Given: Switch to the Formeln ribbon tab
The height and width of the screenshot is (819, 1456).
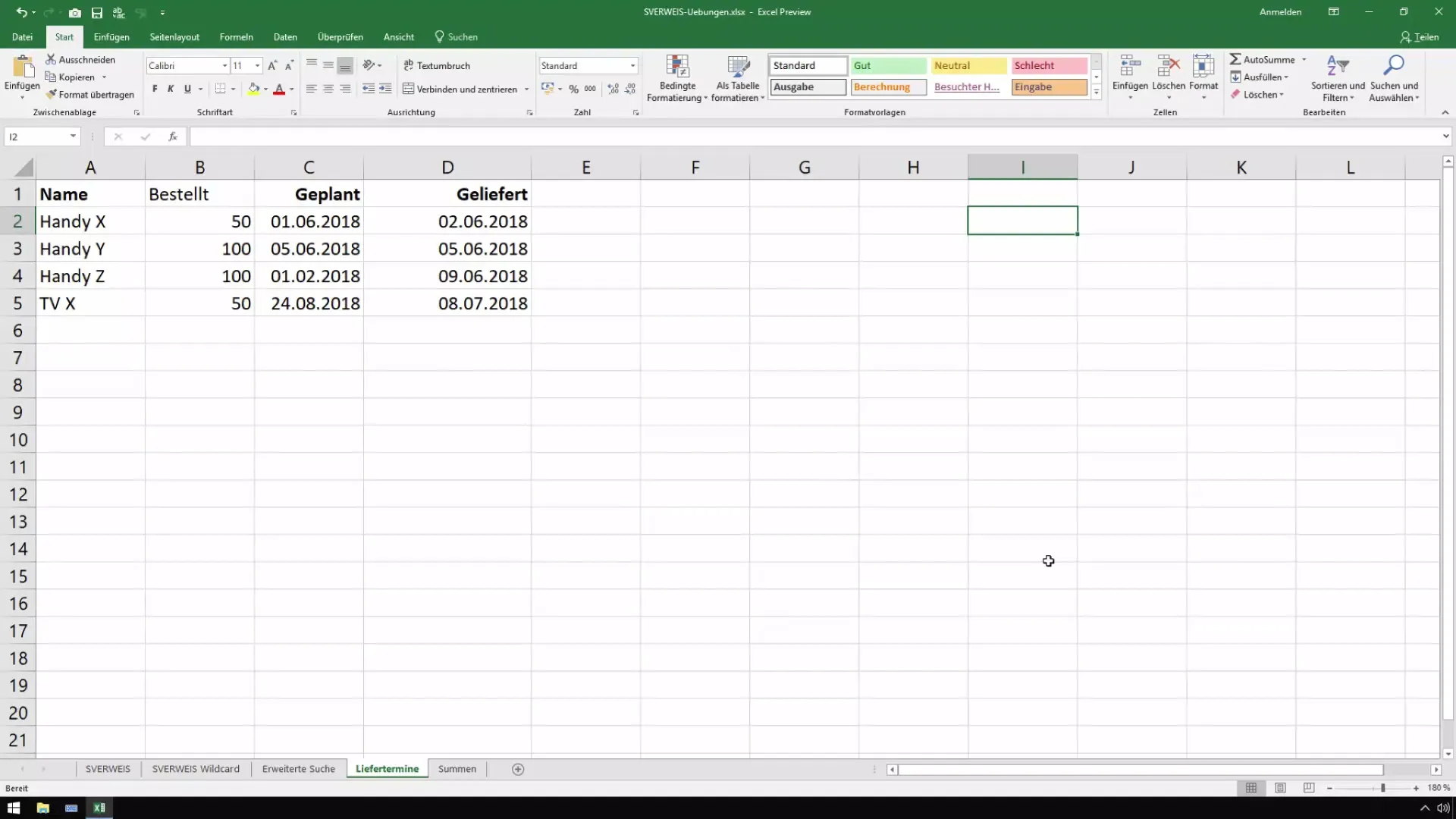Looking at the screenshot, I should pyautogui.click(x=236, y=37).
